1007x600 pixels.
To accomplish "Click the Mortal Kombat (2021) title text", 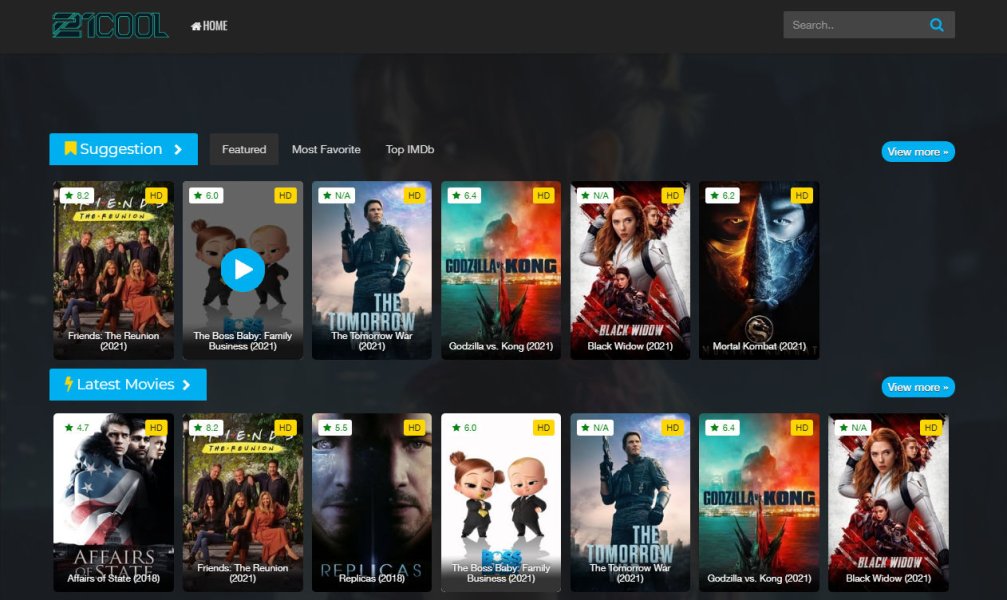I will point(759,346).
